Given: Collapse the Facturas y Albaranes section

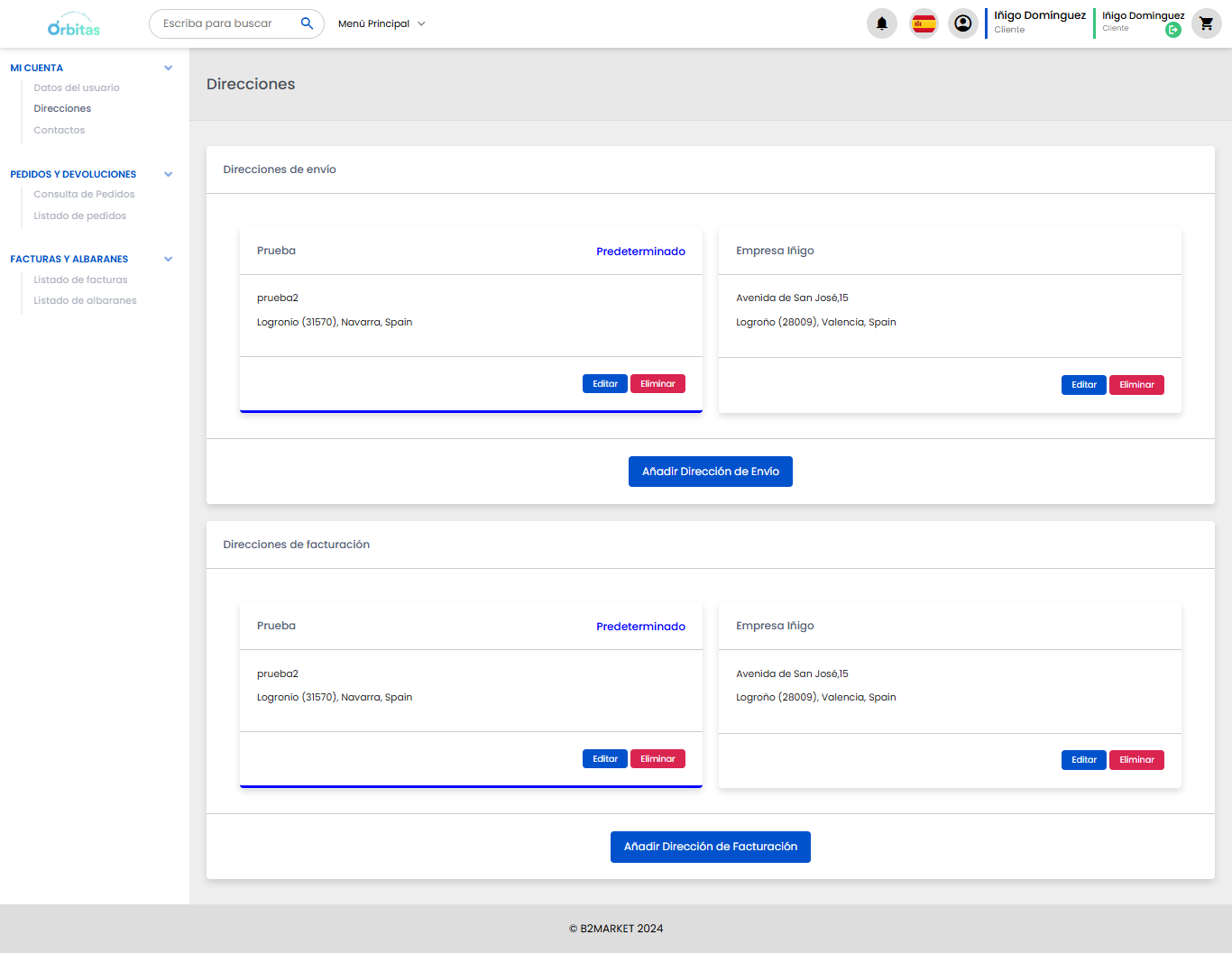Looking at the screenshot, I should (x=168, y=259).
